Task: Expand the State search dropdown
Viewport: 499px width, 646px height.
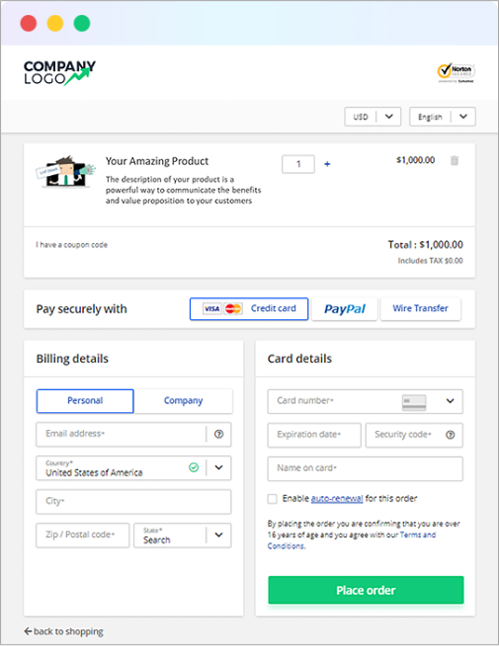Action: coord(219,535)
